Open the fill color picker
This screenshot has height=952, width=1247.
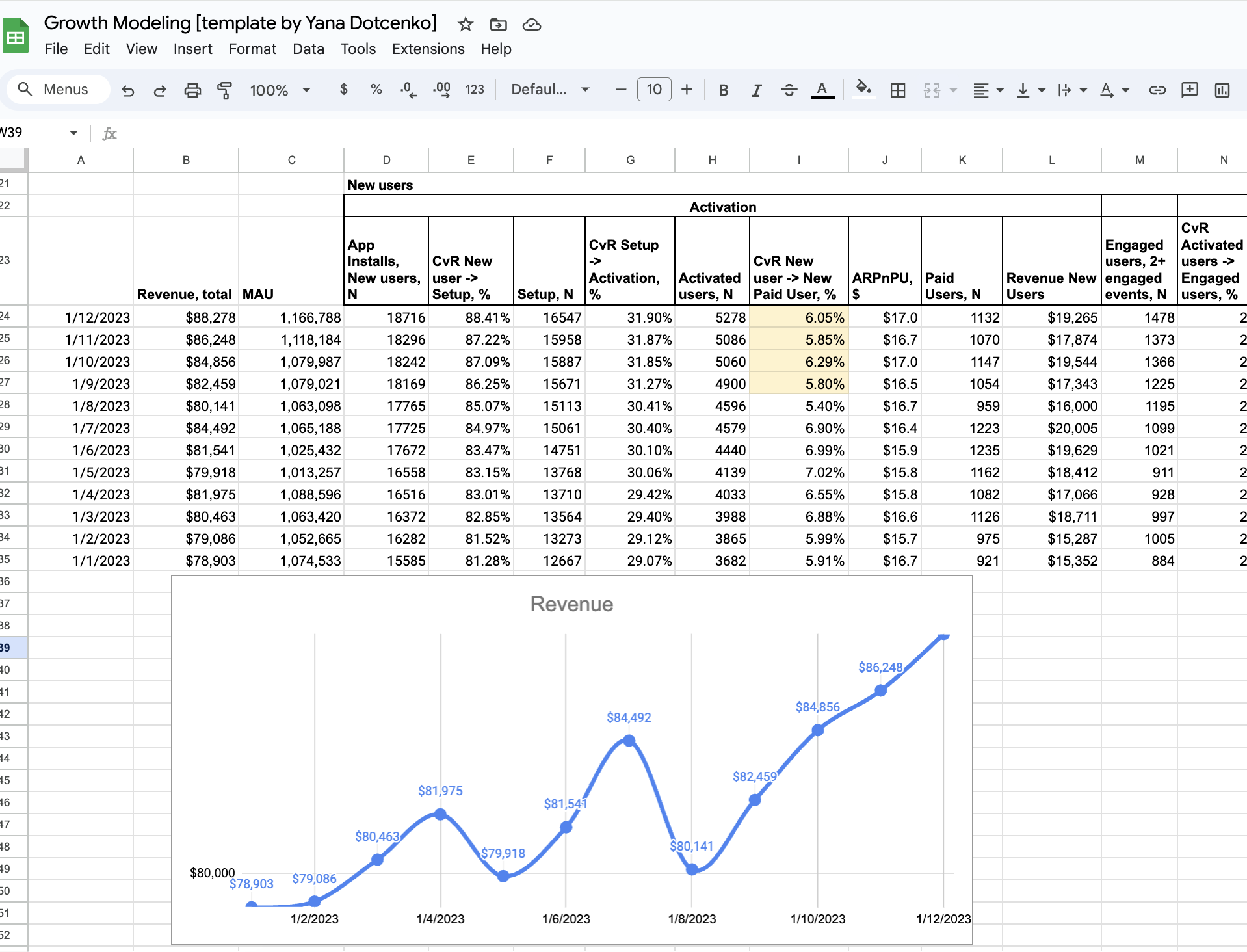point(863,88)
